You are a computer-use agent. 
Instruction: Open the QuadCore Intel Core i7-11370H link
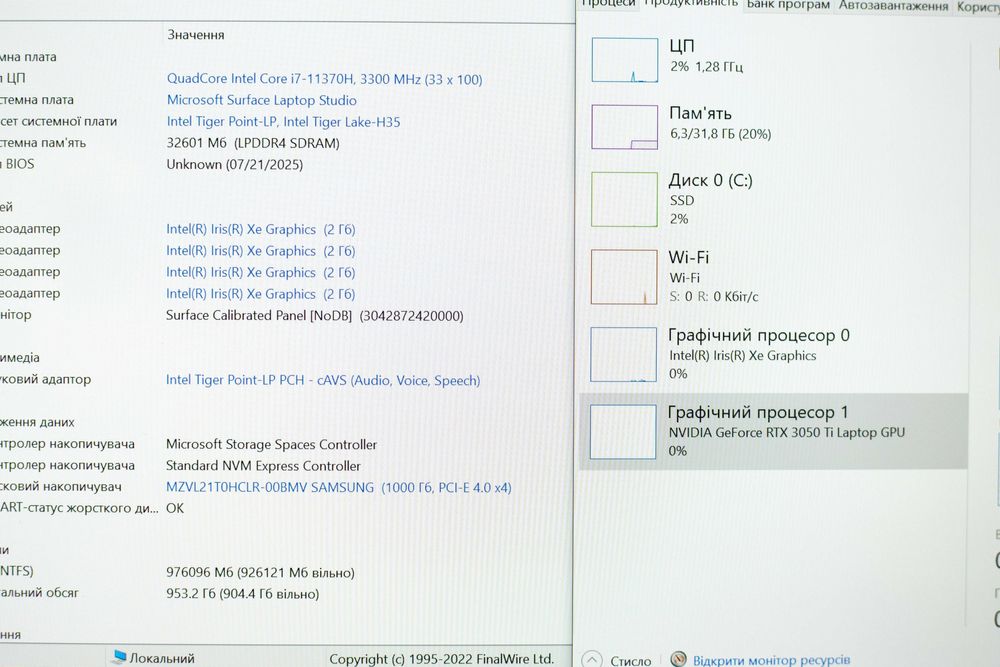click(325, 79)
